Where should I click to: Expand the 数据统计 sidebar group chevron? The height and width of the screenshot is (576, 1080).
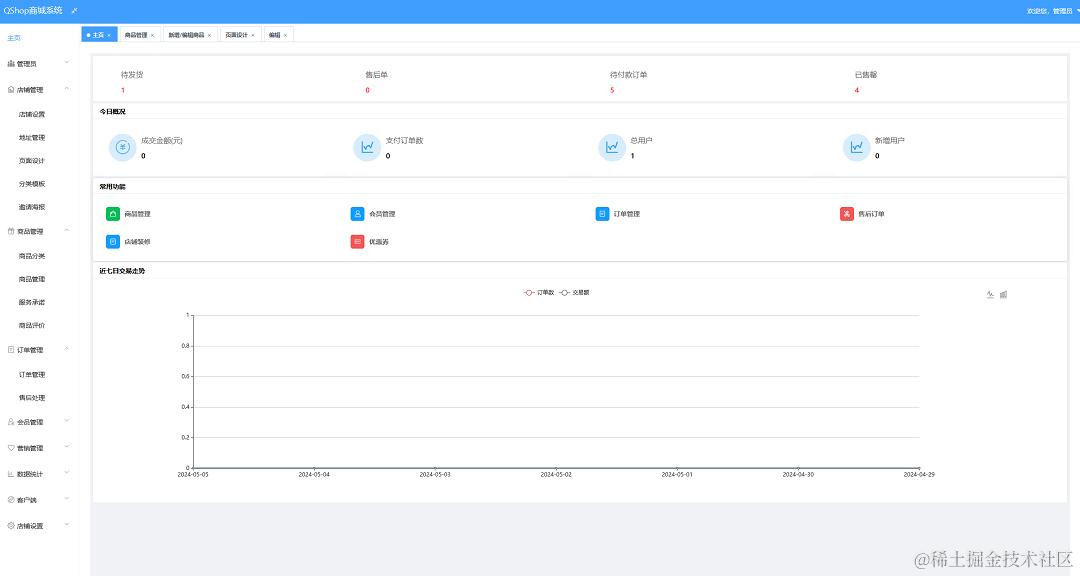(67, 473)
